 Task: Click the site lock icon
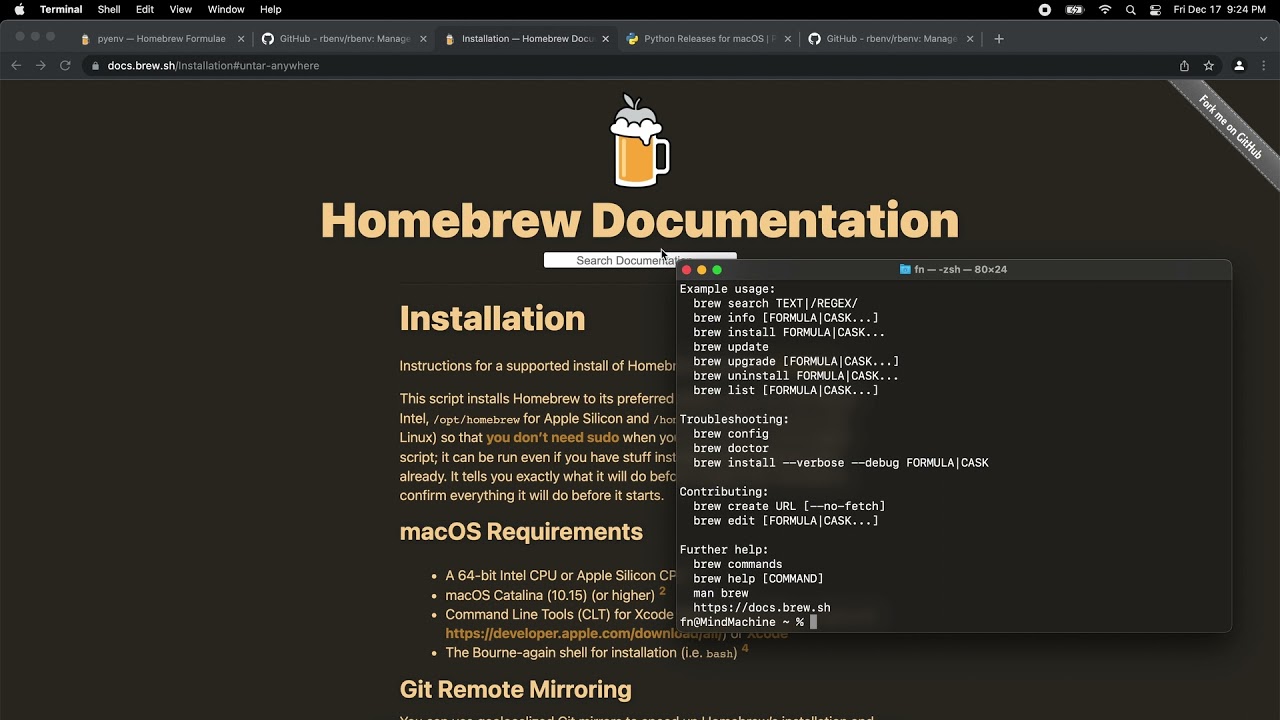pos(96,66)
